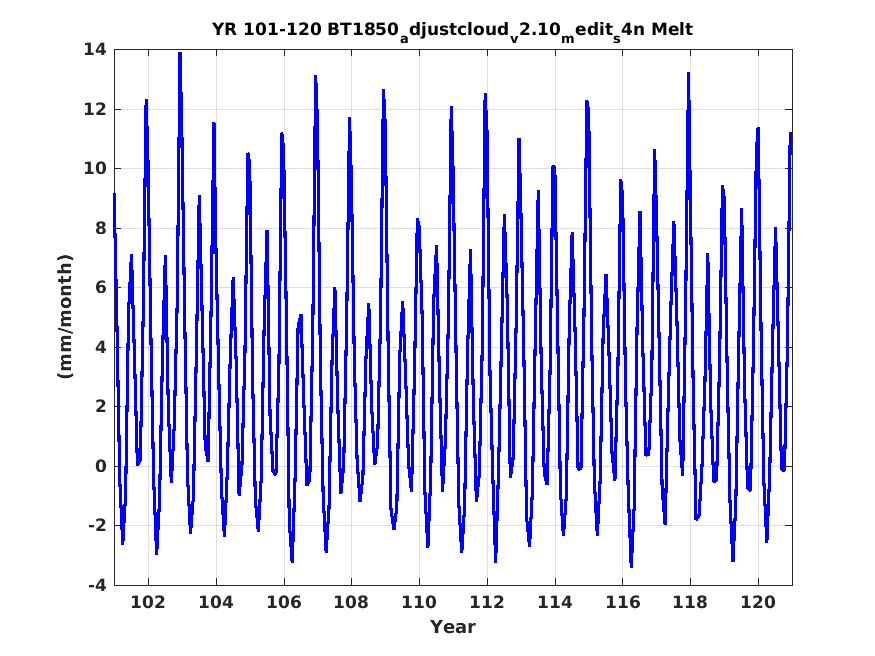Click x-axis tick label 116
The height and width of the screenshot is (656, 875).
coord(622,602)
